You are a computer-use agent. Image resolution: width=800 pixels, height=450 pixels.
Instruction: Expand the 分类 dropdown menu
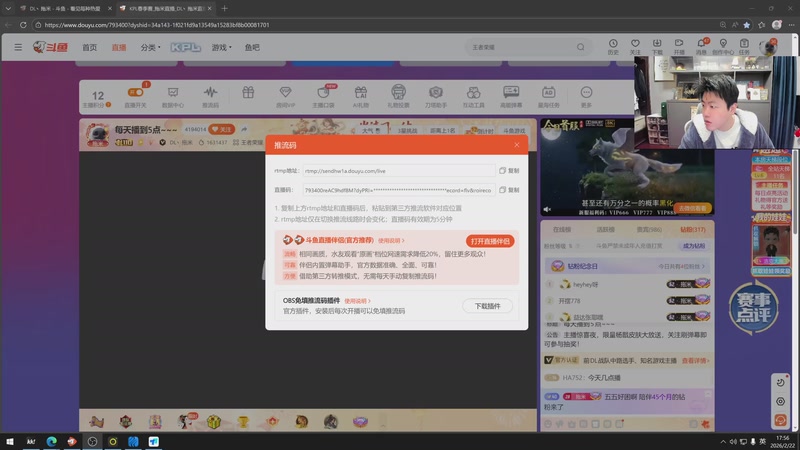(150, 47)
